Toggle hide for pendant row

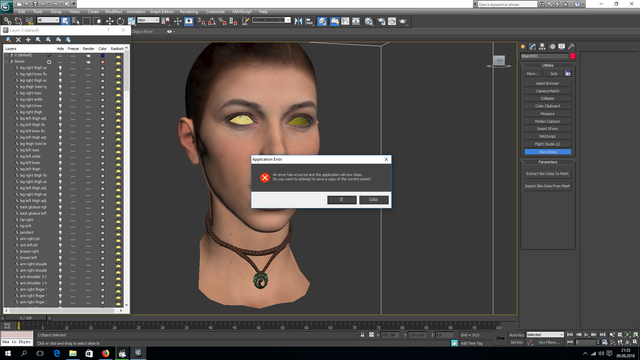(x=60, y=233)
